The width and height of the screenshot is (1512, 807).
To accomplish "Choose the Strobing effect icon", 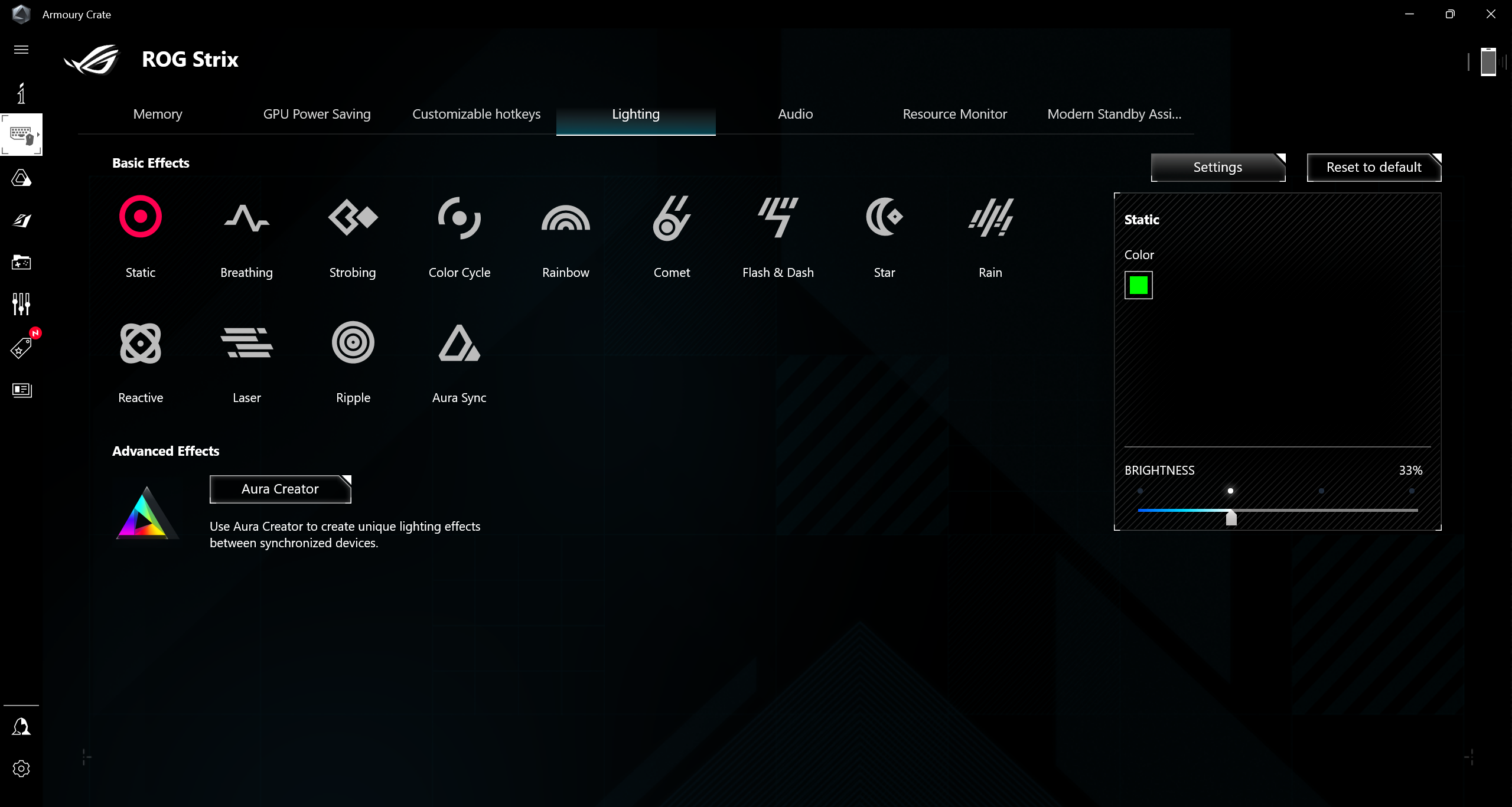I will pyautogui.click(x=353, y=217).
